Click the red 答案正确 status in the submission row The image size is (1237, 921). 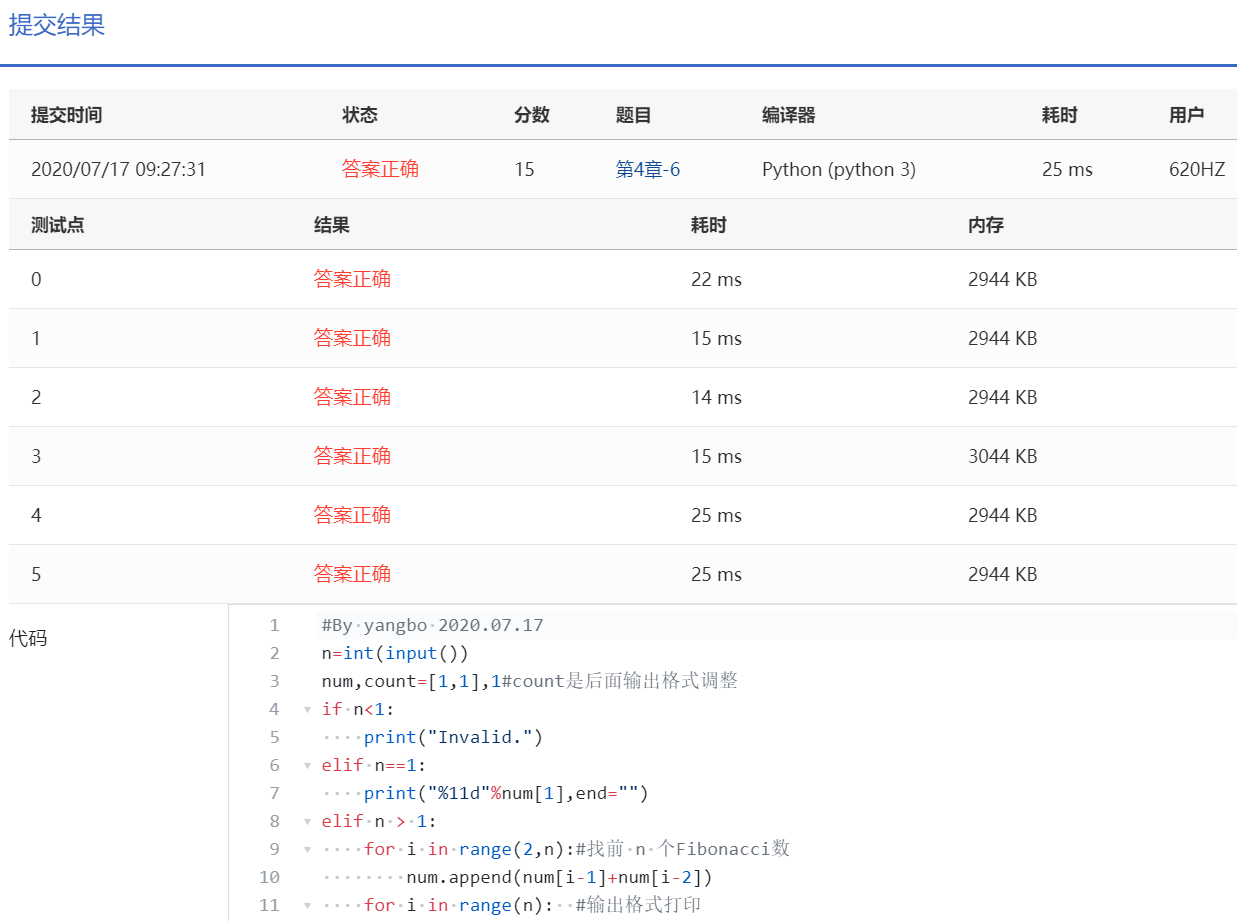pos(380,169)
